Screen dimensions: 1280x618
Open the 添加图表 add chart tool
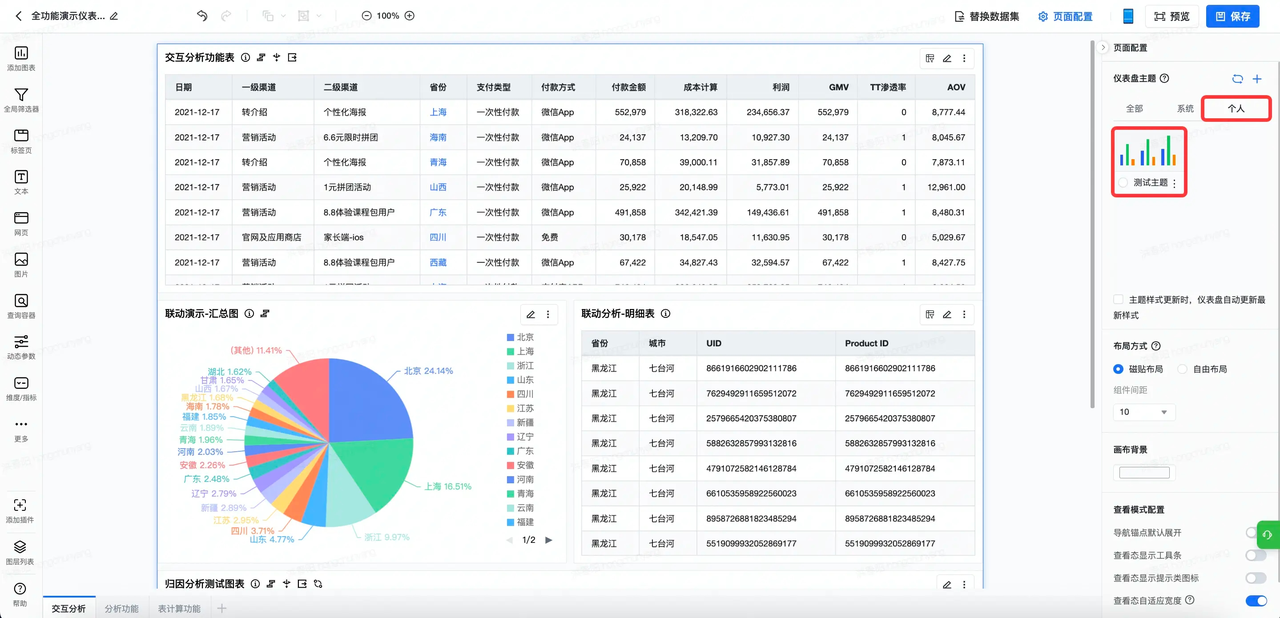coord(21,58)
